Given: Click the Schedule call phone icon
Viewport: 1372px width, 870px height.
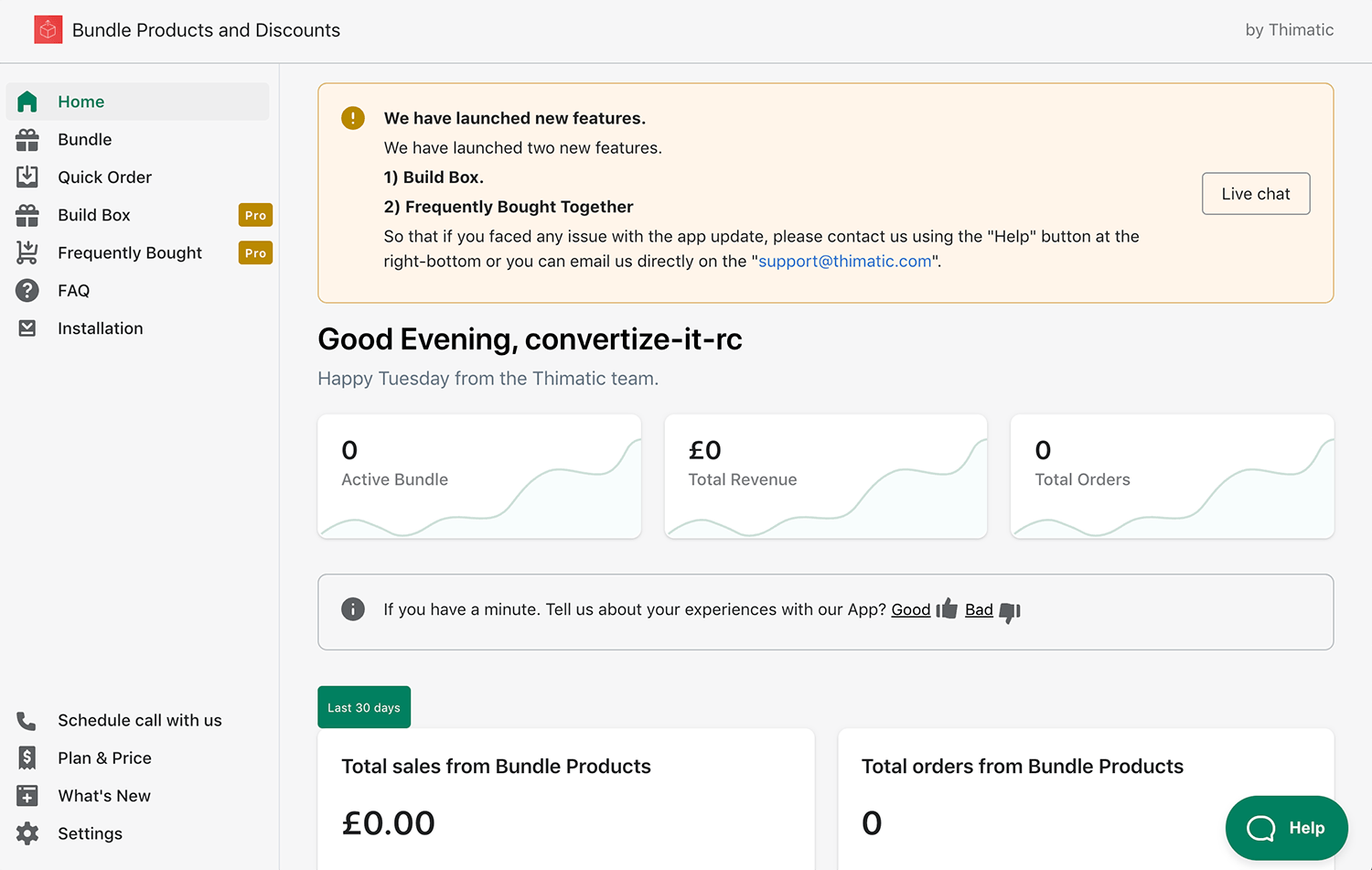Looking at the screenshot, I should tap(27, 721).
